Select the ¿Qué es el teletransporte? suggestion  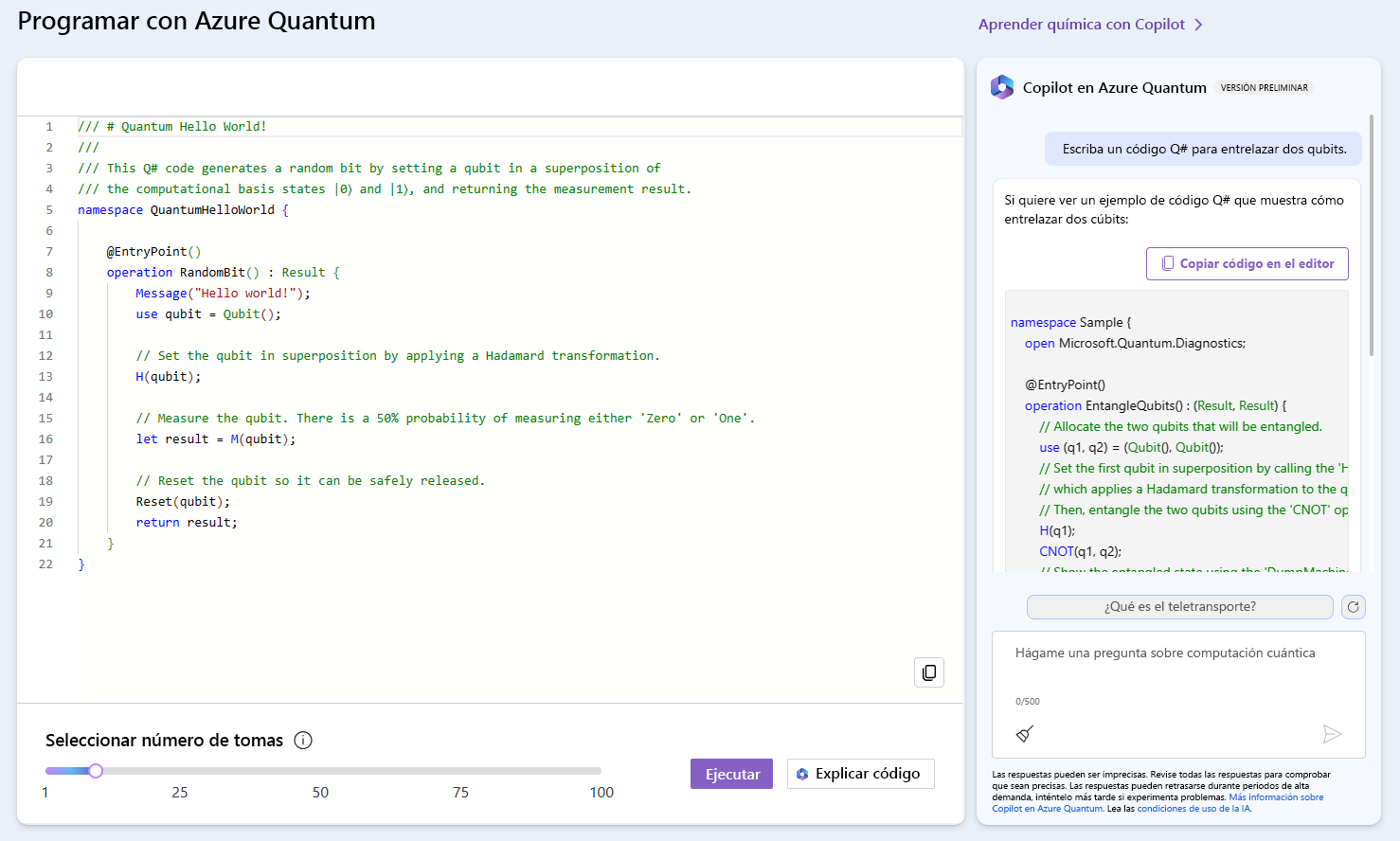(1180, 607)
